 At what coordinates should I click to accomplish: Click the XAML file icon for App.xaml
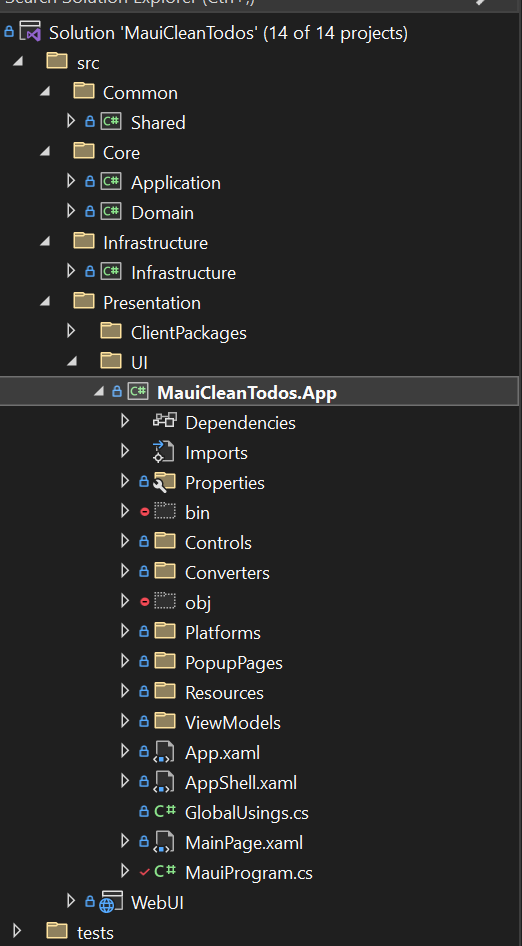point(164,752)
